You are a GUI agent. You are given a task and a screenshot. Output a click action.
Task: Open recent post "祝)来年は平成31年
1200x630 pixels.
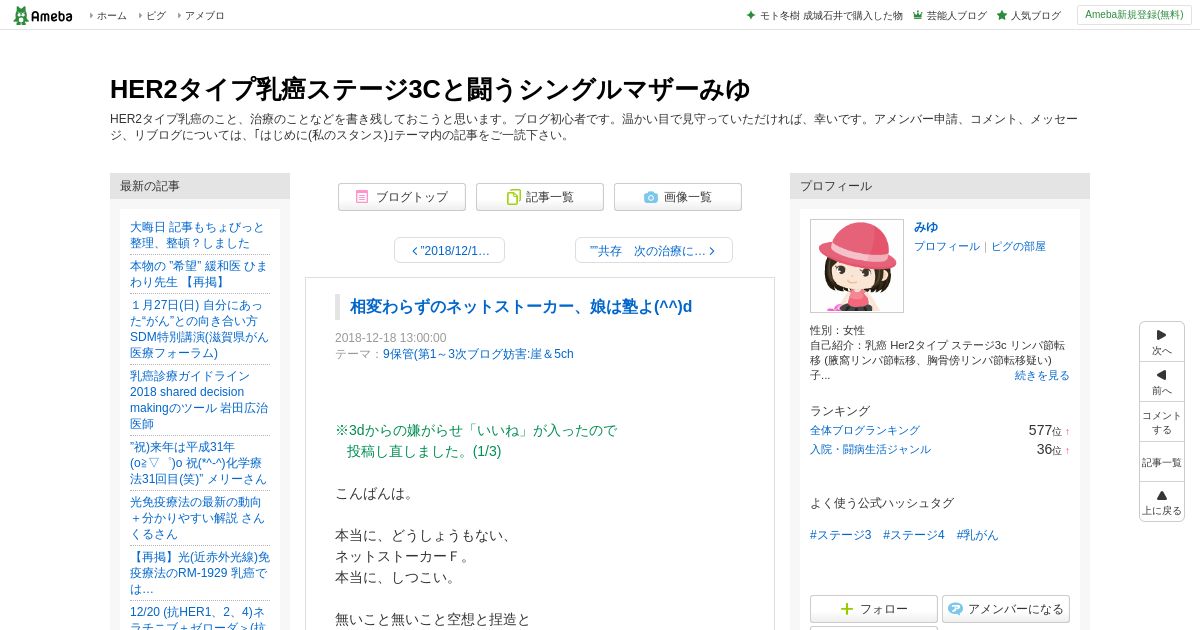199,463
